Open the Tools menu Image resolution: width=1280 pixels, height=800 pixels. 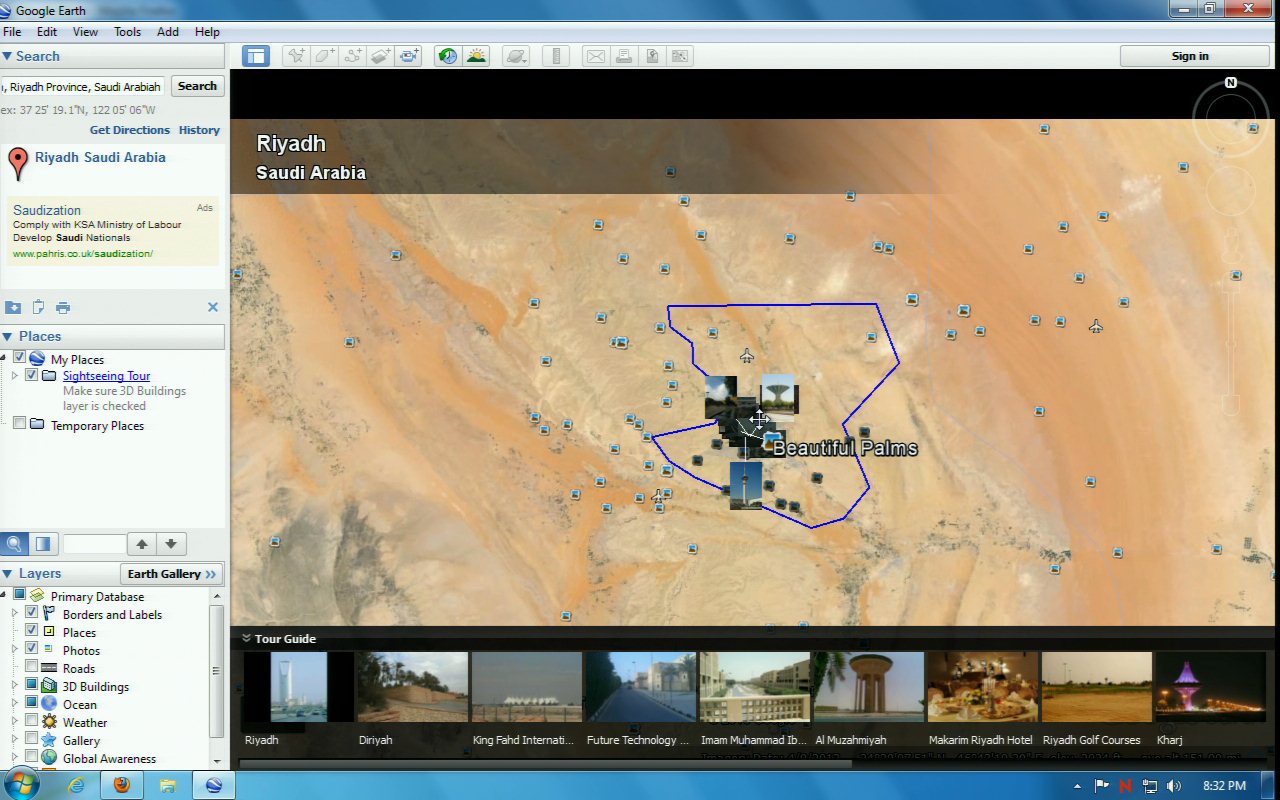point(127,32)
